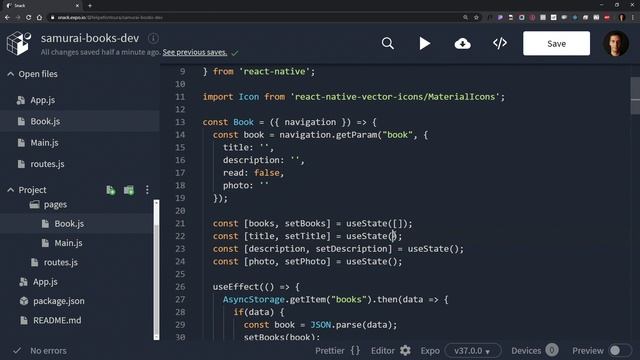Click the project panel vertical scrollbar
This screenshot has width=640, height=360.
click(156, 270)
